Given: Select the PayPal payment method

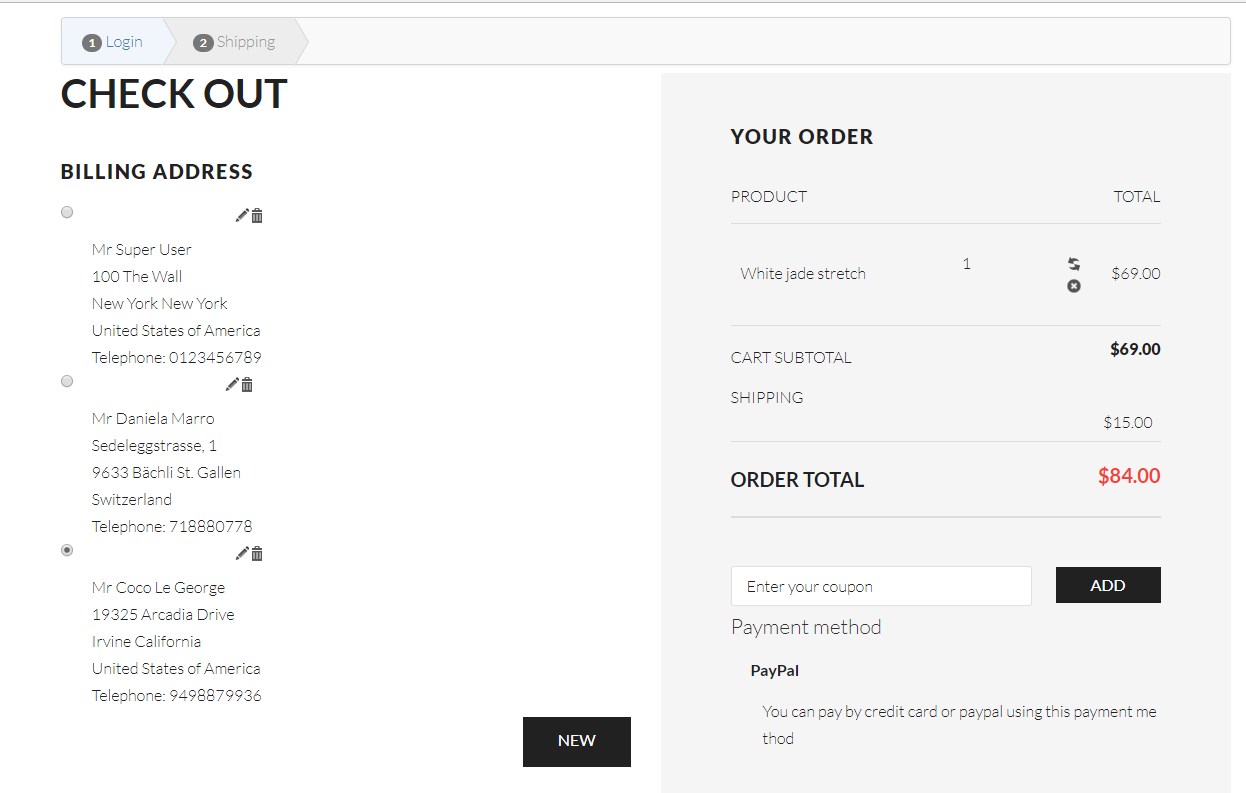Looking at the screenshot, I should click(775, 671).
